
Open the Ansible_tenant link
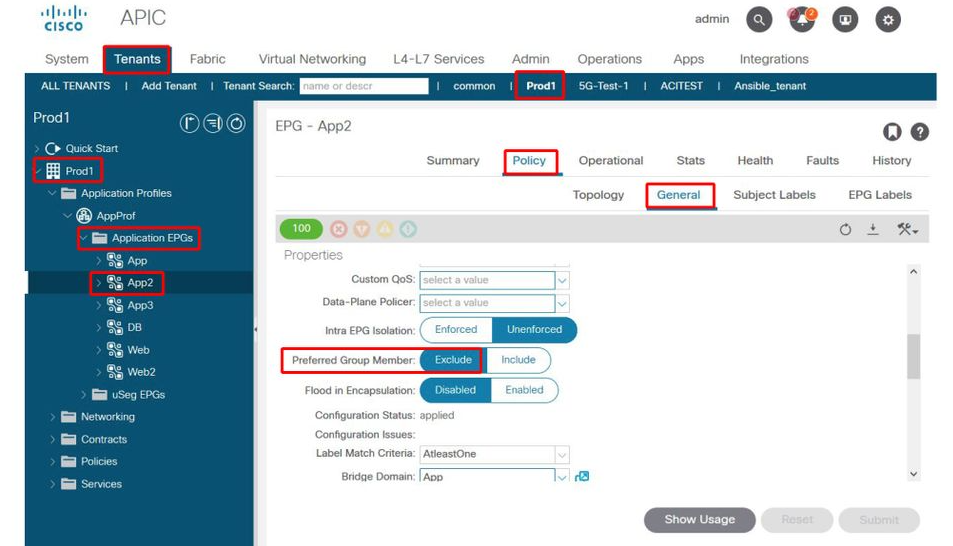[770, 86]
